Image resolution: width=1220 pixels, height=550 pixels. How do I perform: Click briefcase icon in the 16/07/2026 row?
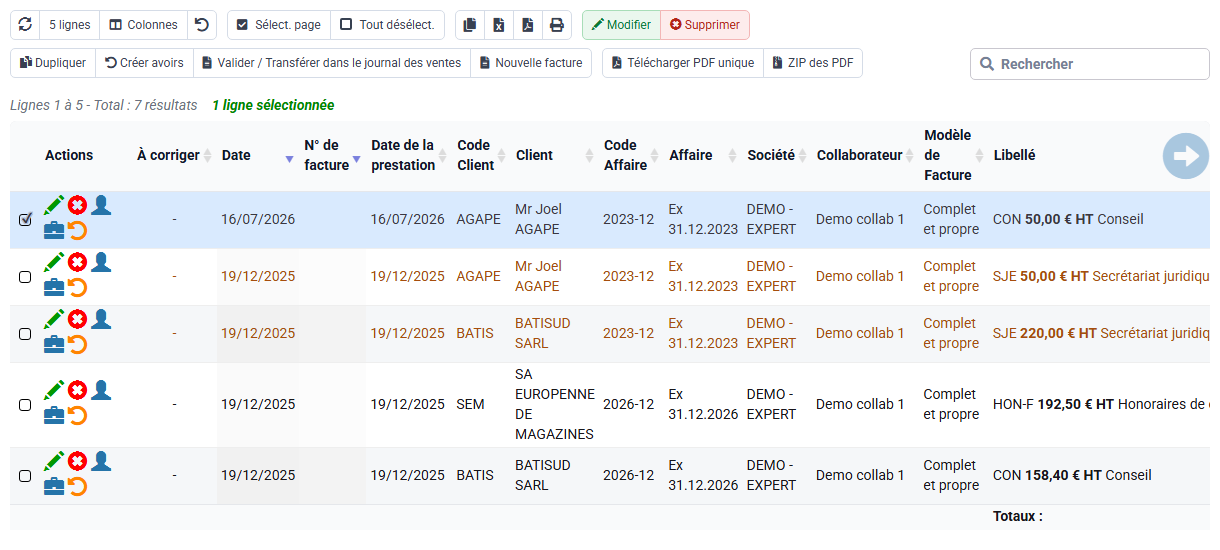54,231
